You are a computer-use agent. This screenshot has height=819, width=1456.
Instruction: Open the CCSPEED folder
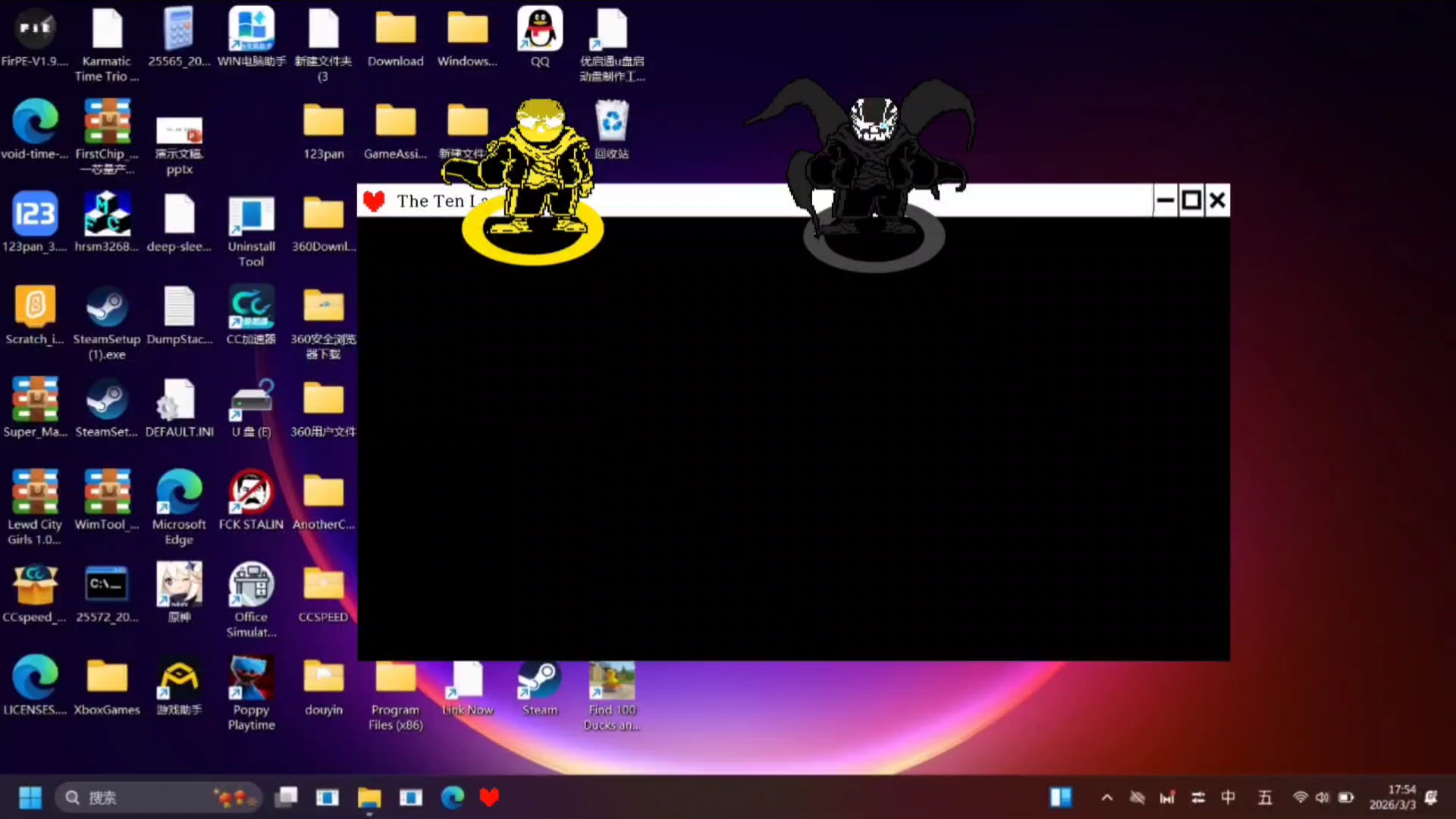click(x=324, y=585)
